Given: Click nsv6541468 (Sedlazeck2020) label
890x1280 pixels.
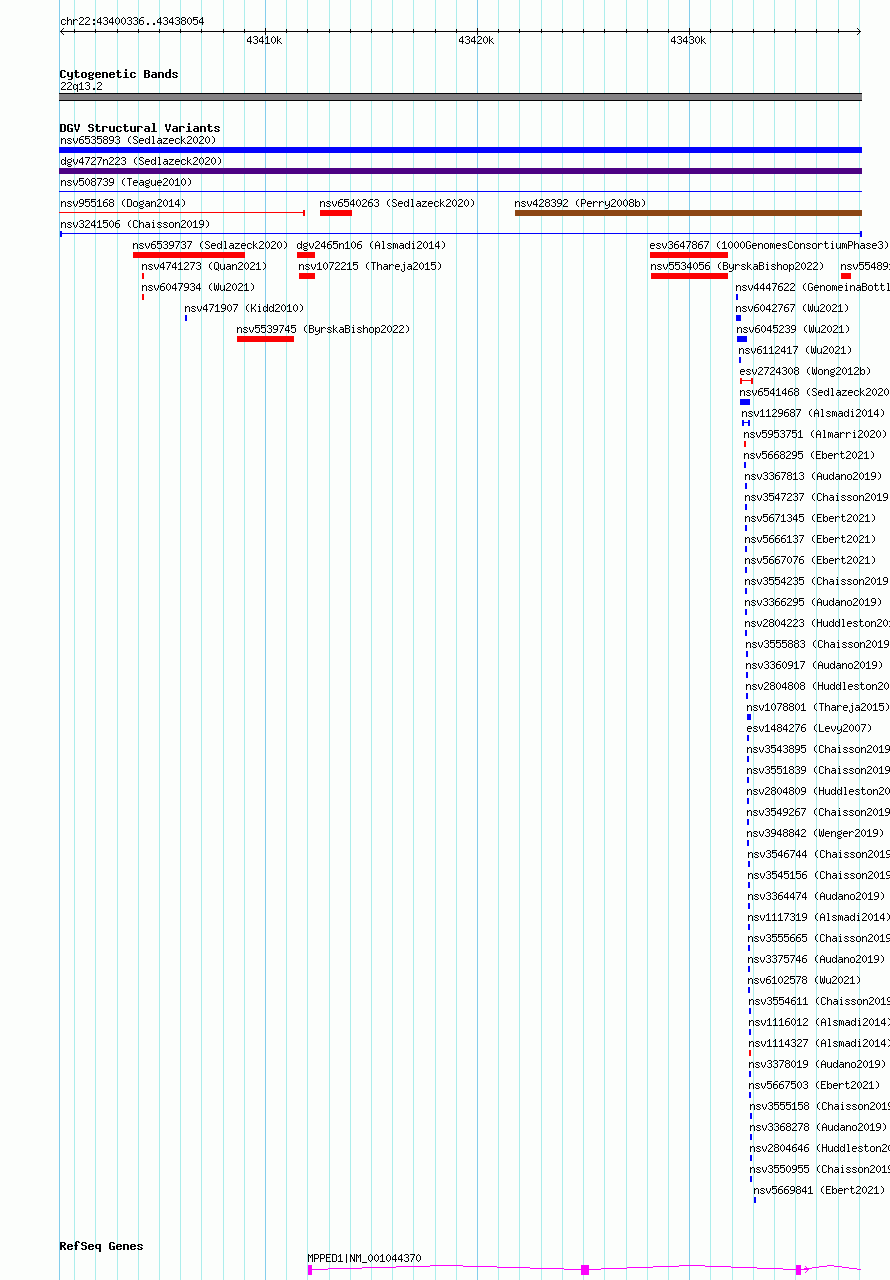Looking at the screenshot, I should click(814, 392).
